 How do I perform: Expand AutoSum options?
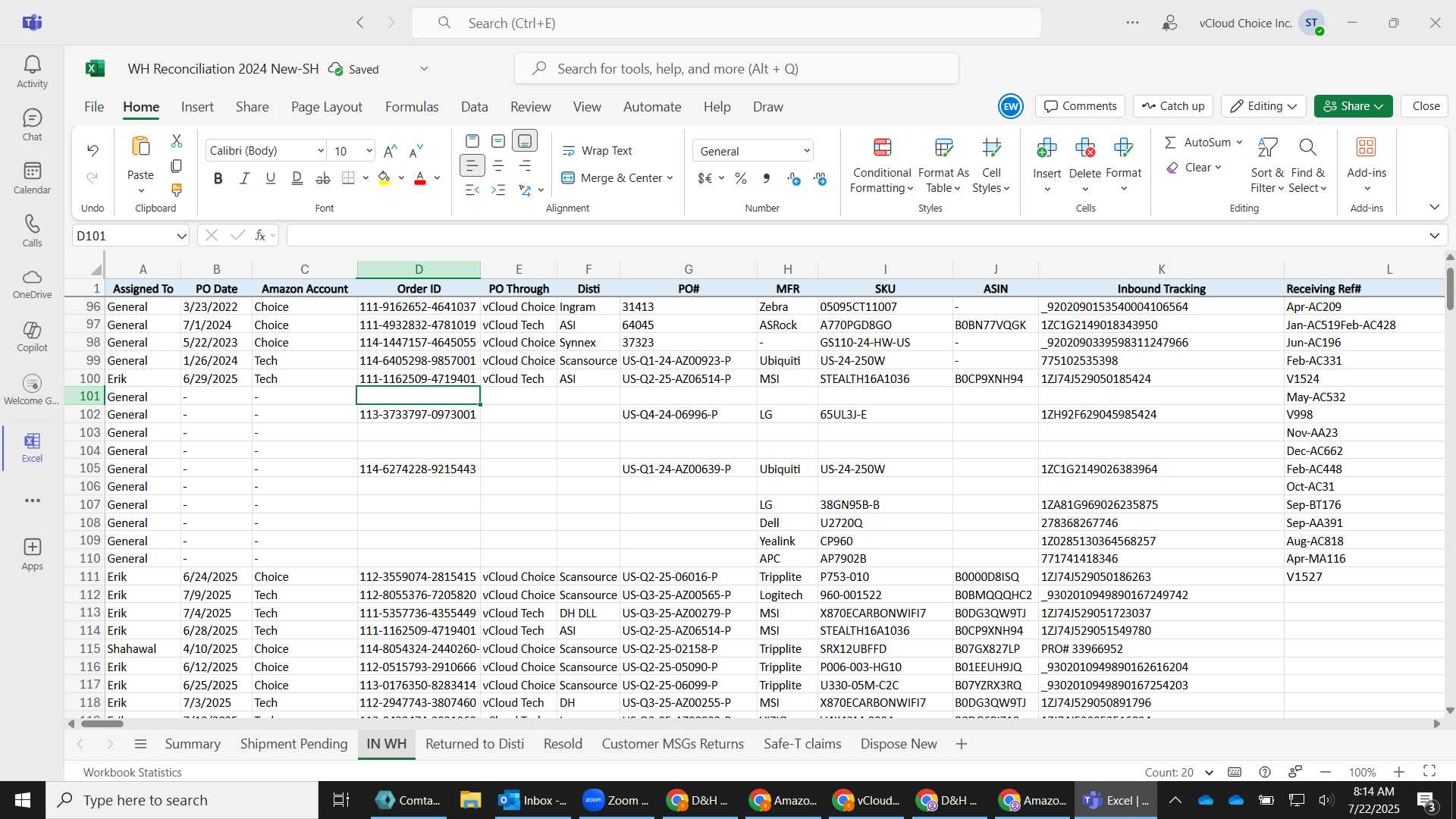[x=1239, y=143]
